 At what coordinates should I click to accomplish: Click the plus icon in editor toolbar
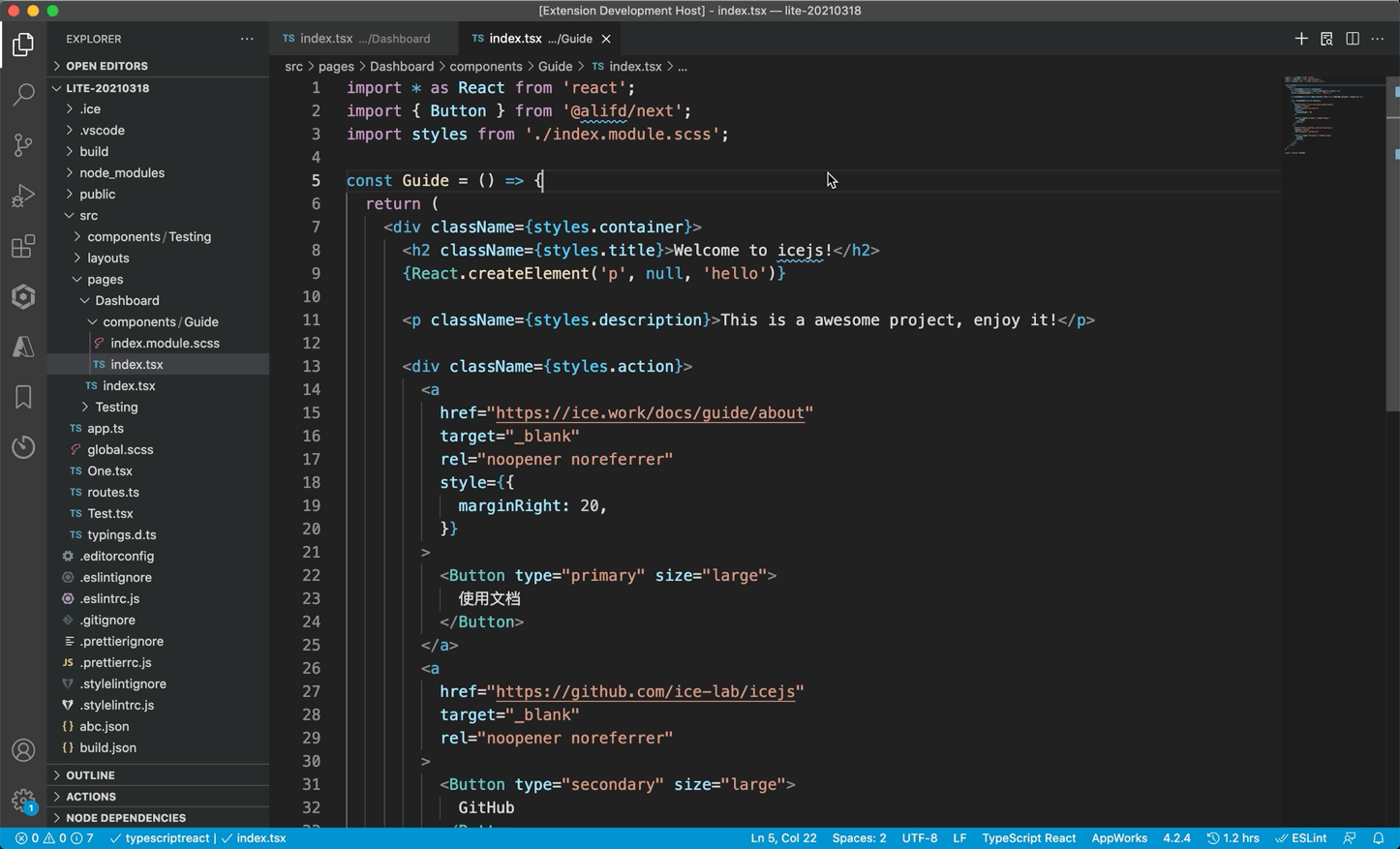(x=1301, y=39)
